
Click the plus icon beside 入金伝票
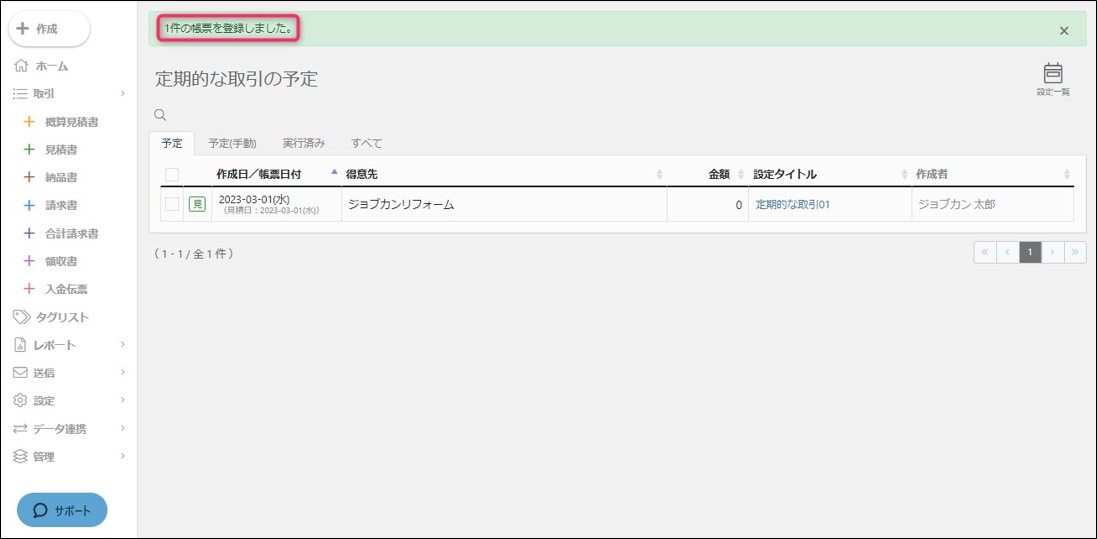(29, 289)
